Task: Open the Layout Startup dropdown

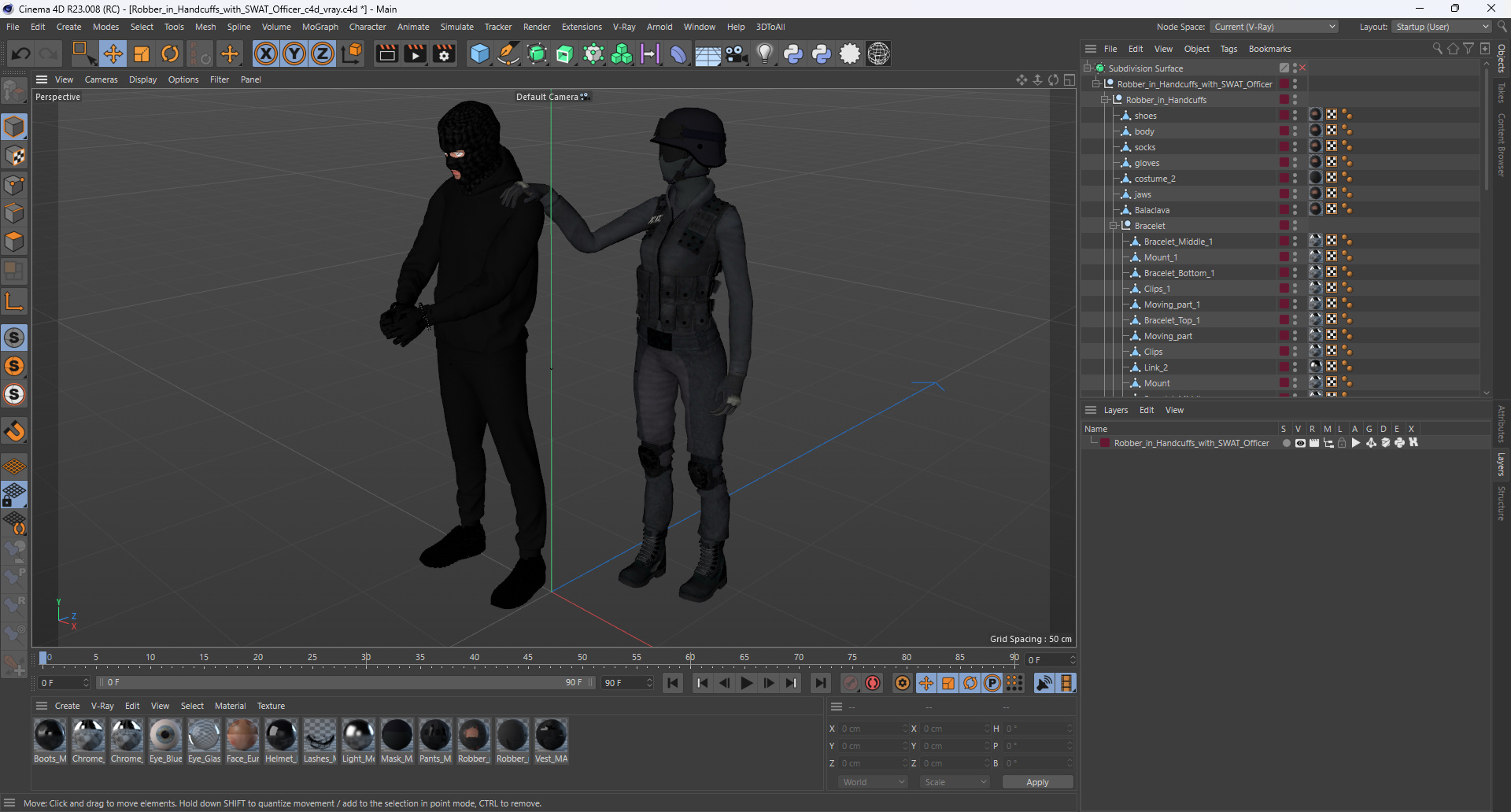Action: coord(1442,27)
